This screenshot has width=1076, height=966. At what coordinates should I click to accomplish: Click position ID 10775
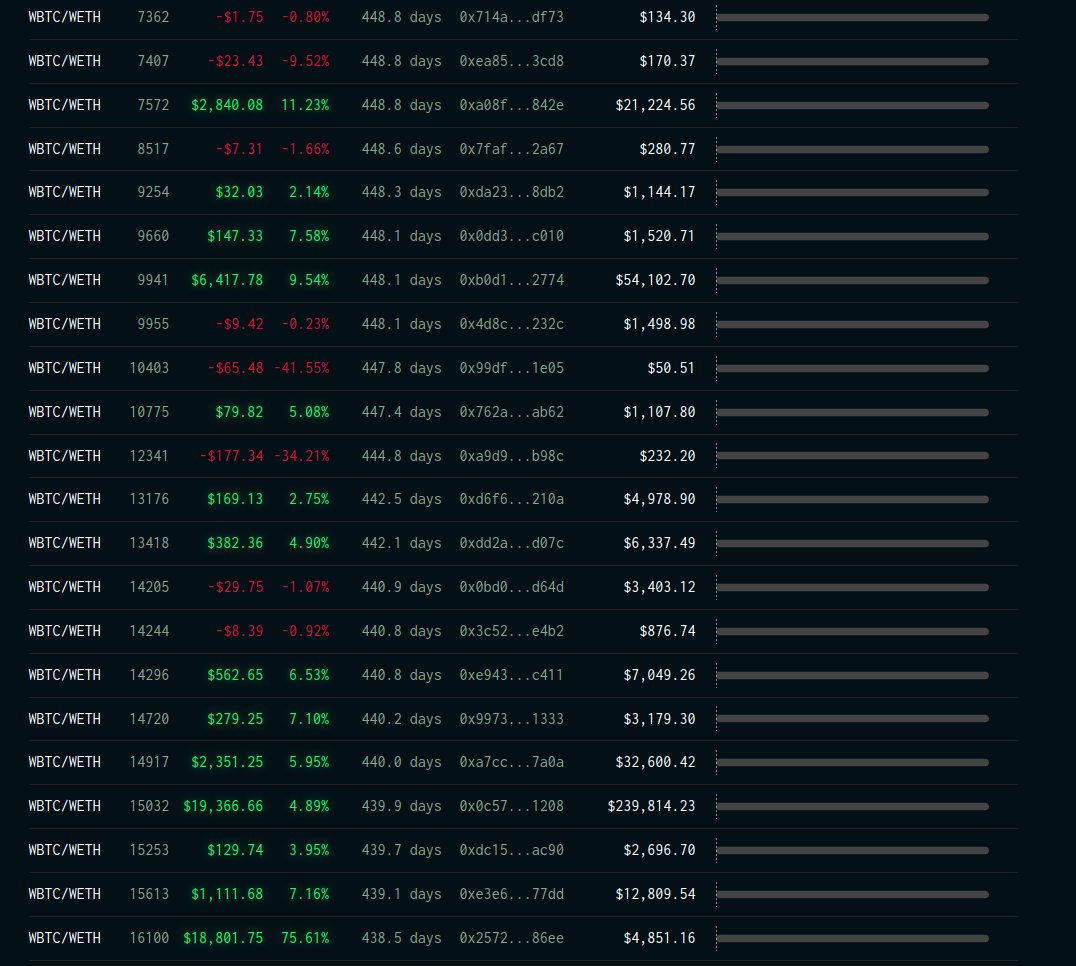[x=149, y=412]
